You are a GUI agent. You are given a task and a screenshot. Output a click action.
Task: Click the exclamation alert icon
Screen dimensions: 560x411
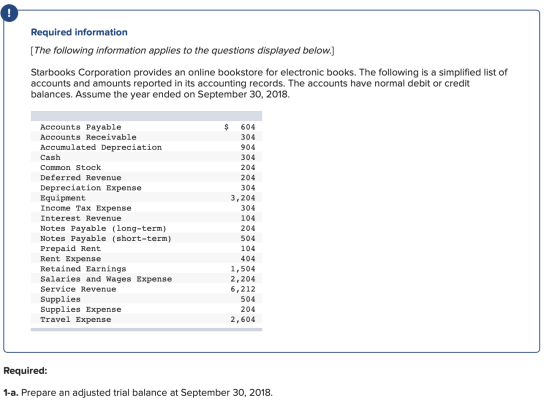(9, 13)
